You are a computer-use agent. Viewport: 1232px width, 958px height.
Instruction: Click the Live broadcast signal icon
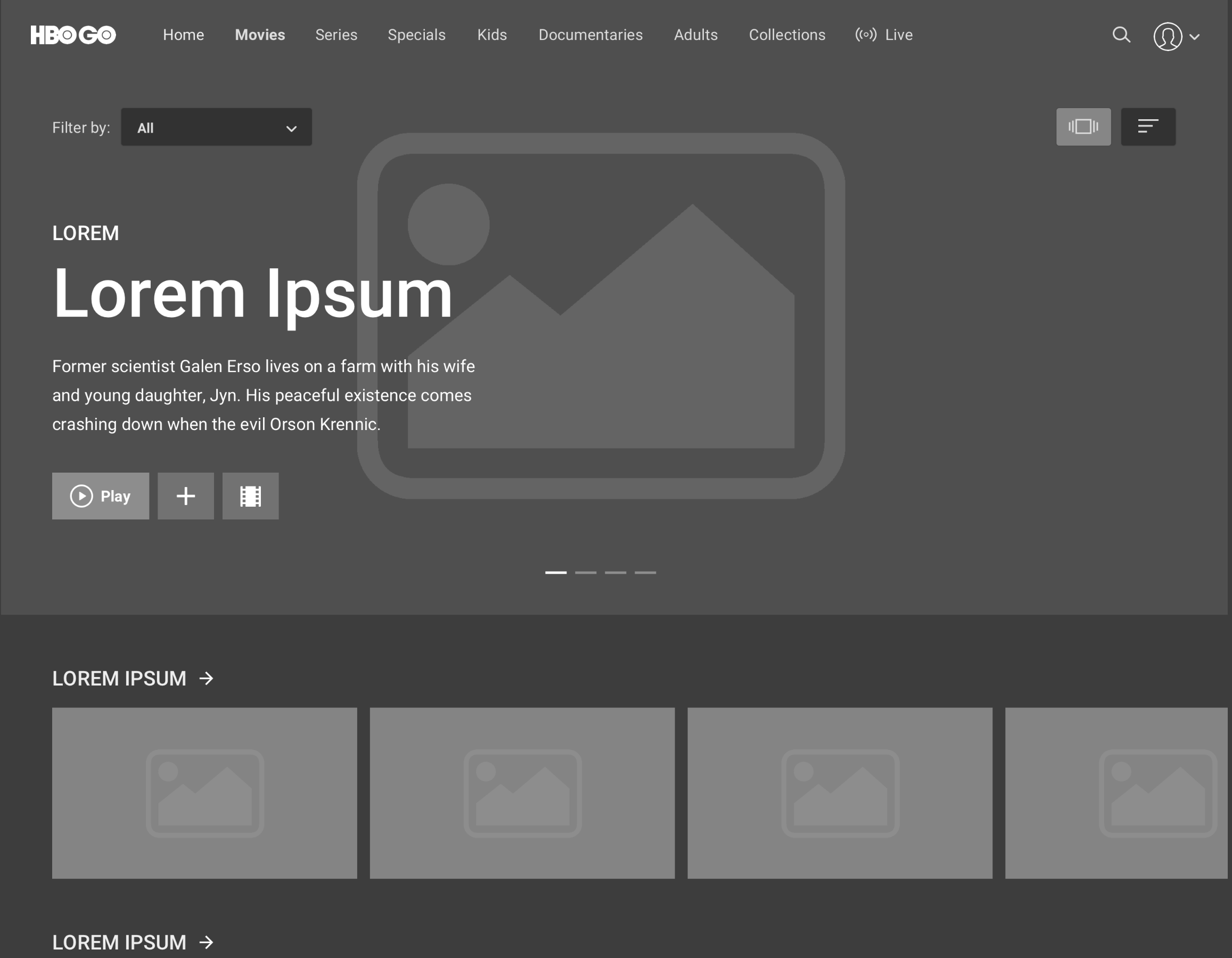tap(865, 35)
